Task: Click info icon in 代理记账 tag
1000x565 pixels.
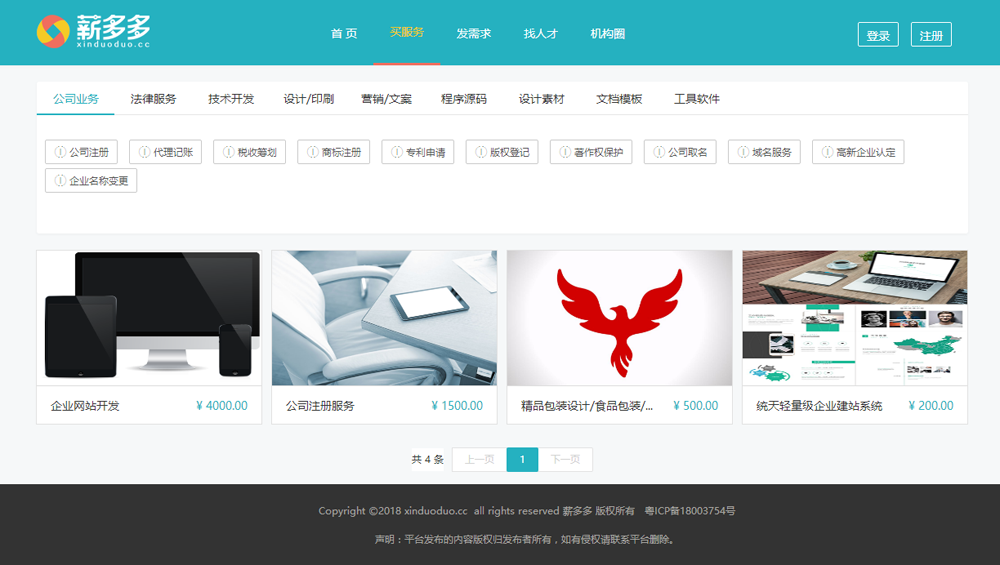Action: click(x=144, y=152)
